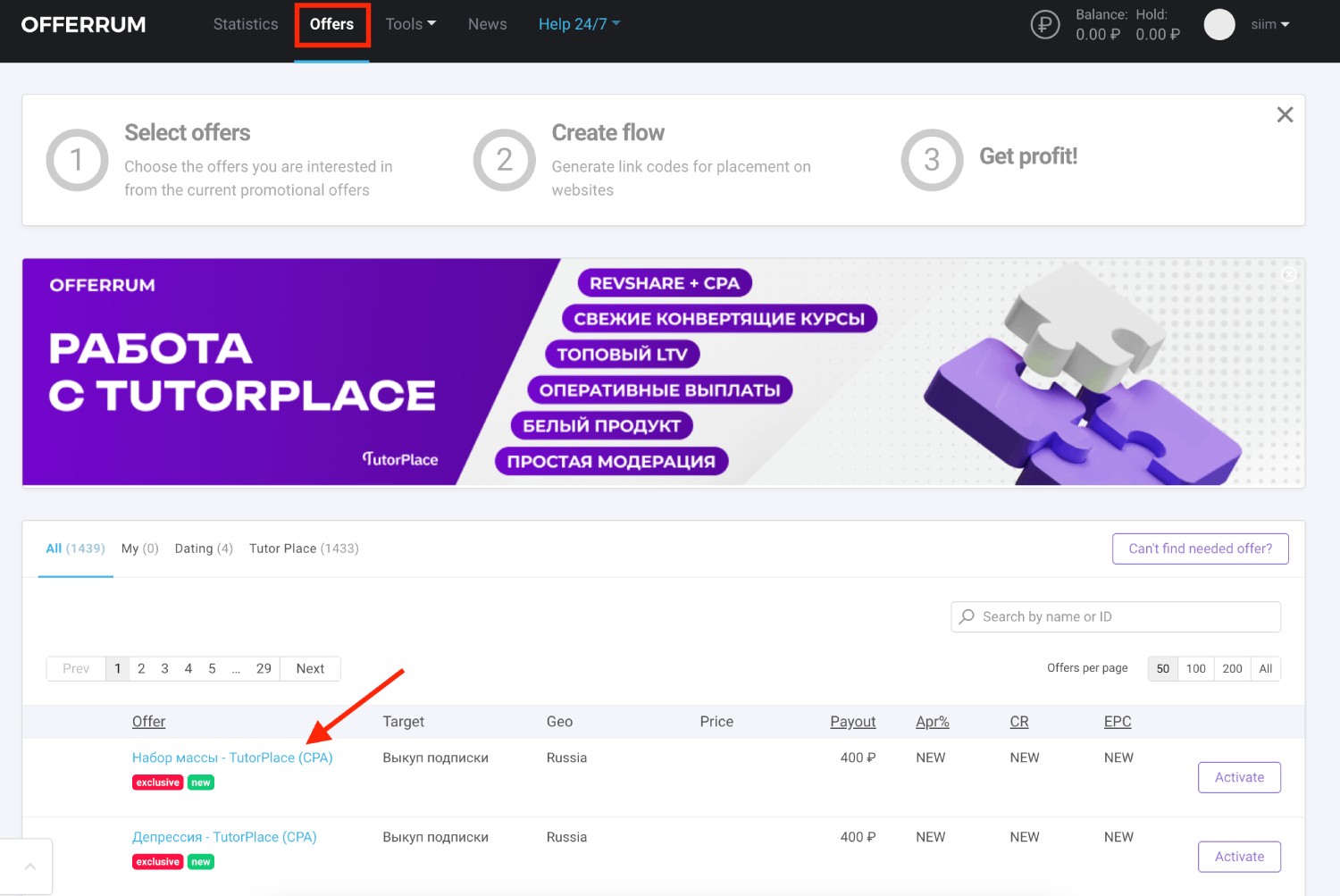Open the Offers menu item
Image resolution: width=1340 pixels, height=896 pixels.
pyautogui.click(x=331, y=24)
